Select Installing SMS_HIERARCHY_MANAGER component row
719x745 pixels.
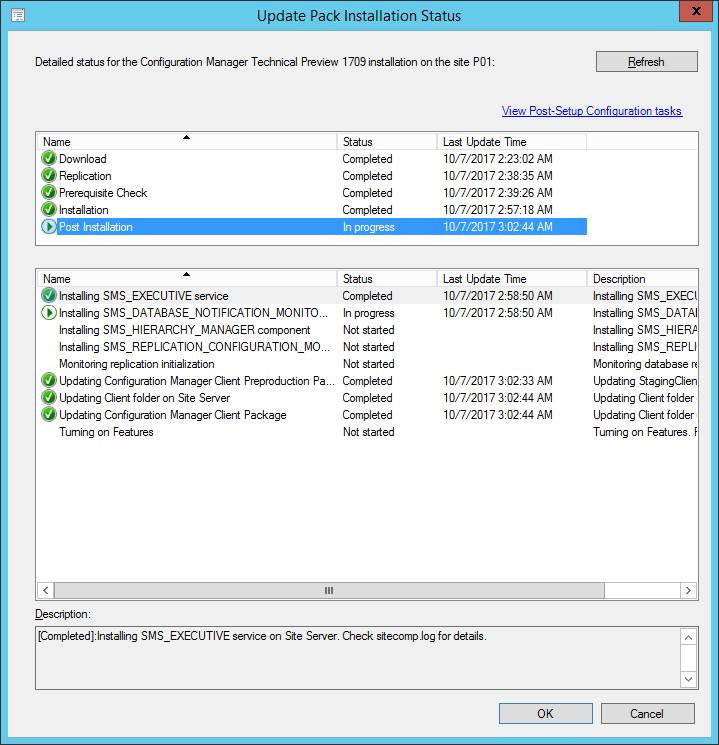368,330
